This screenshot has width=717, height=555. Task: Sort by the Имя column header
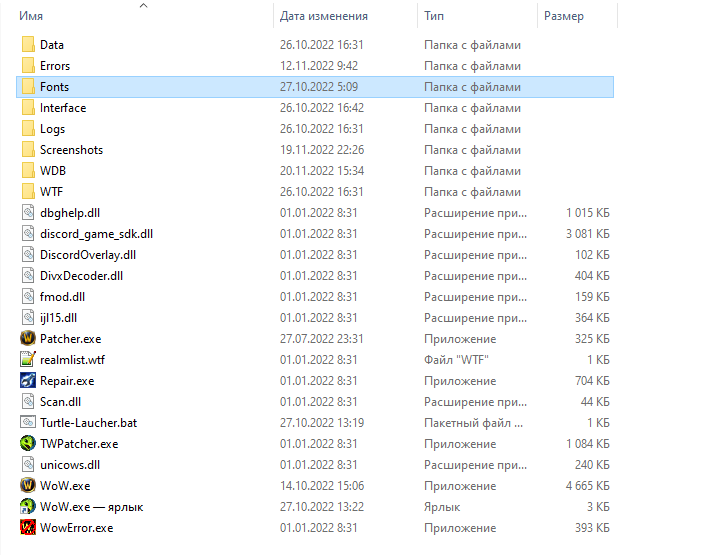click(x=31, y=16)
